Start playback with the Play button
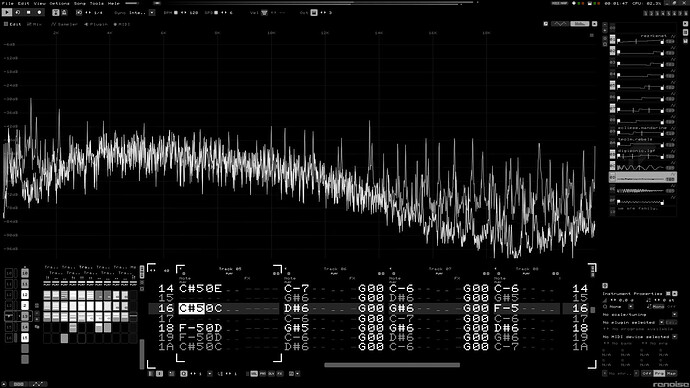This screenshot has width=690, height=388. coord(7,13)
